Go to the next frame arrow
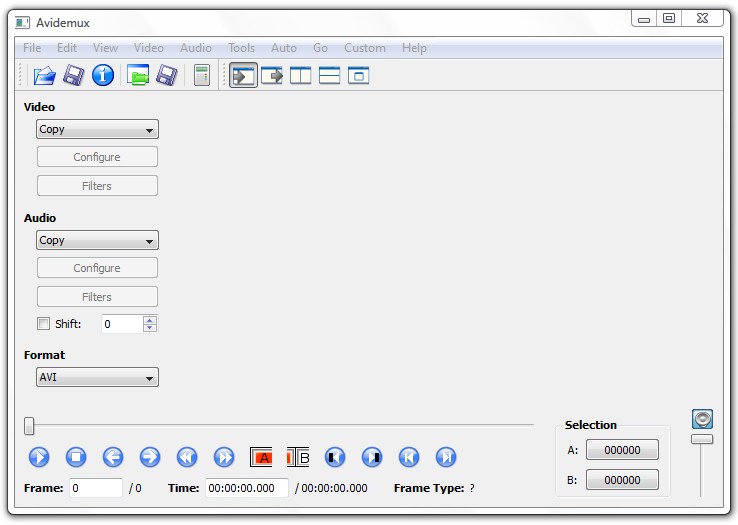This screenshot has height=525, width=738. click(x=150, y=457)
